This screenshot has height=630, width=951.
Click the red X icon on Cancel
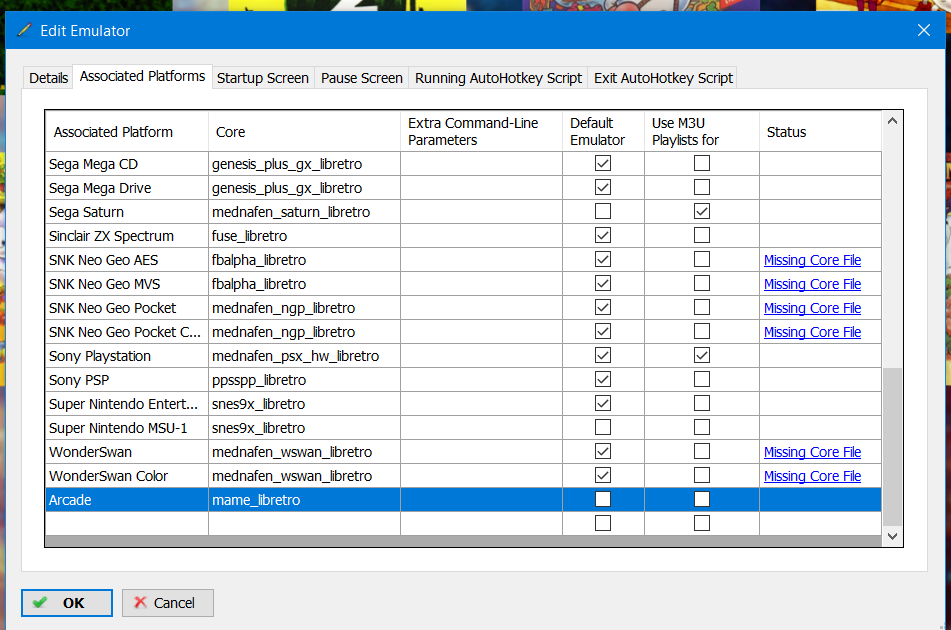tap(140, 602)
